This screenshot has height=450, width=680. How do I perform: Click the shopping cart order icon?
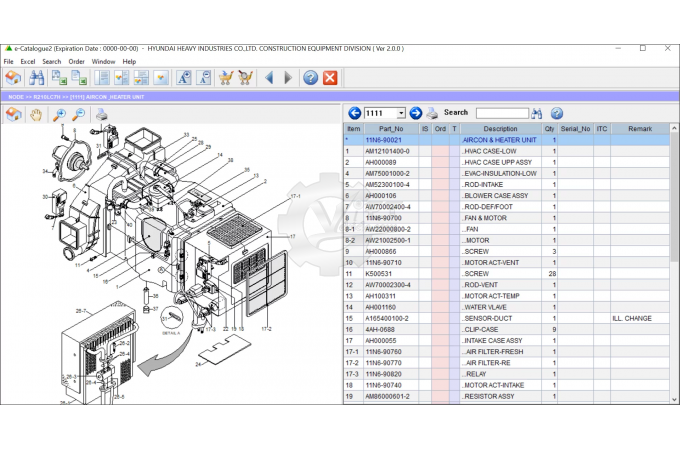(226, 77)
